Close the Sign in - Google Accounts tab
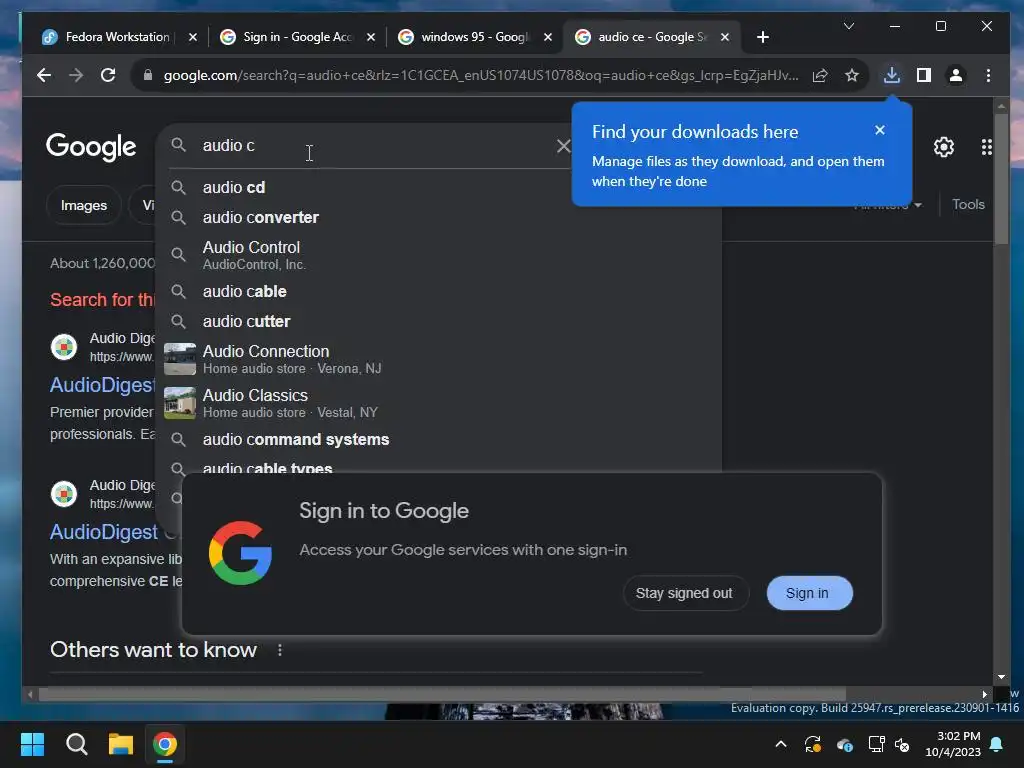This screenshot has width=1024, height=768. tap(371, 37)
